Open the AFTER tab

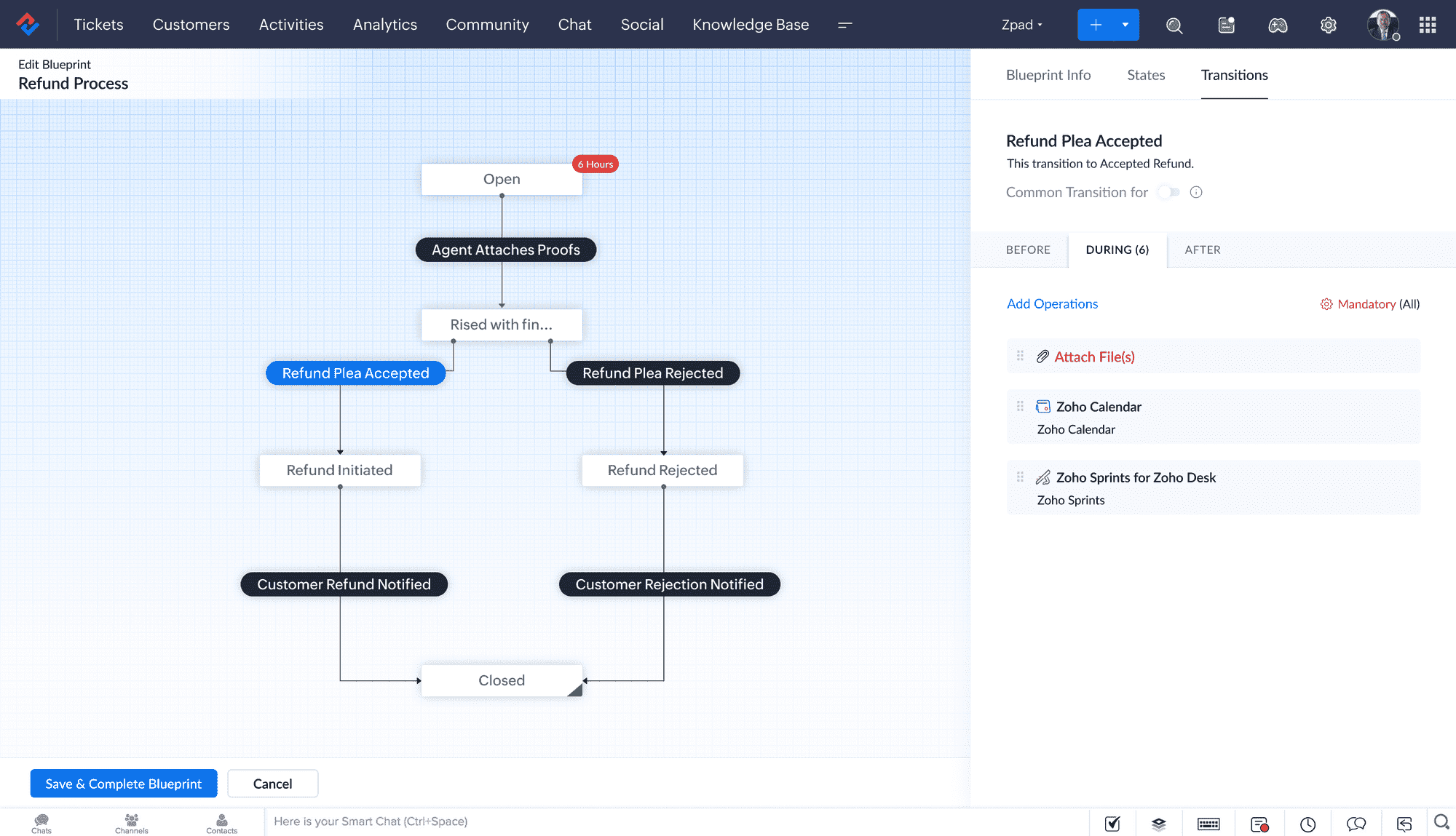pos(1202,250)
